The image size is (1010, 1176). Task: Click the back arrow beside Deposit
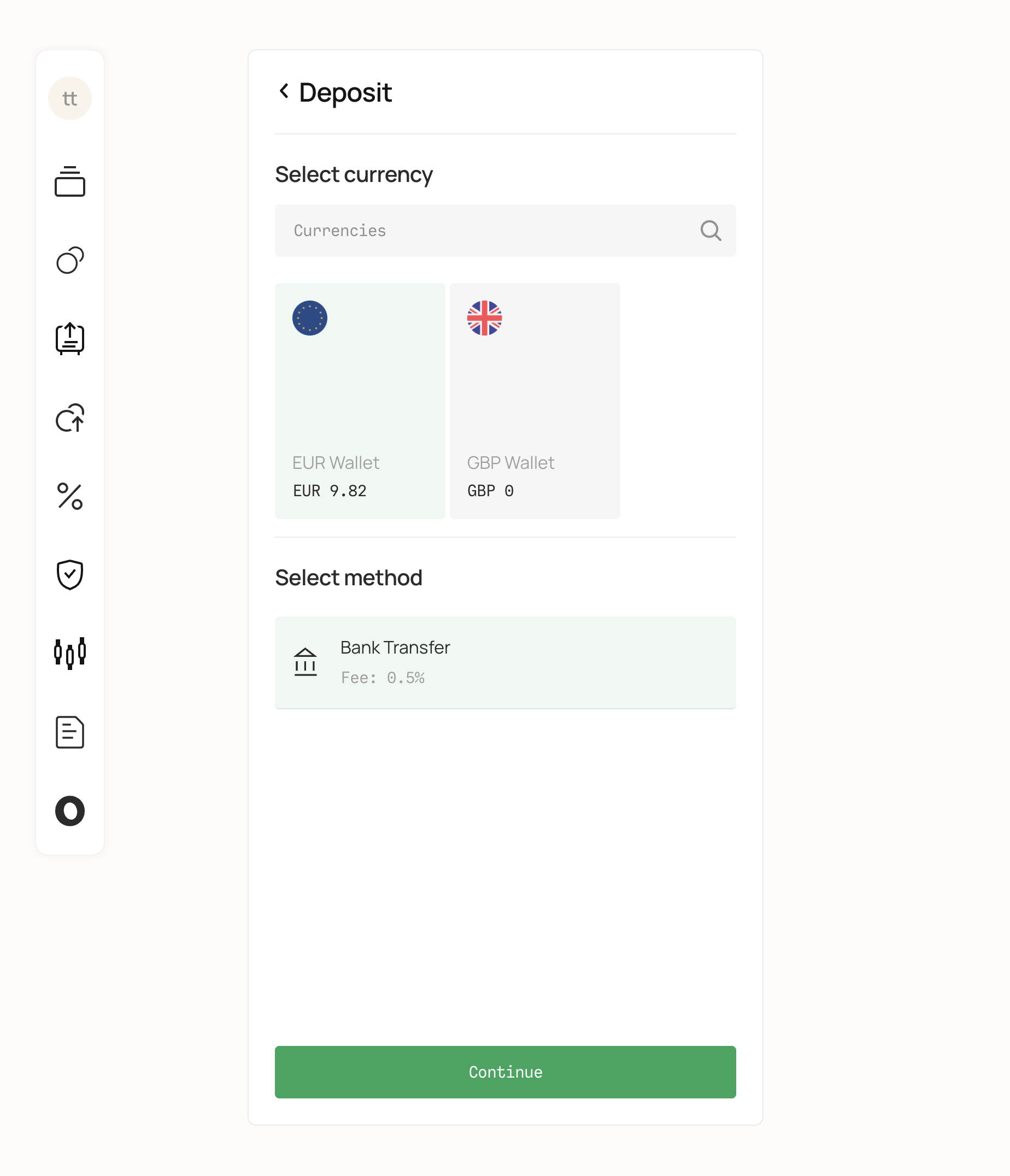(284, 91)
